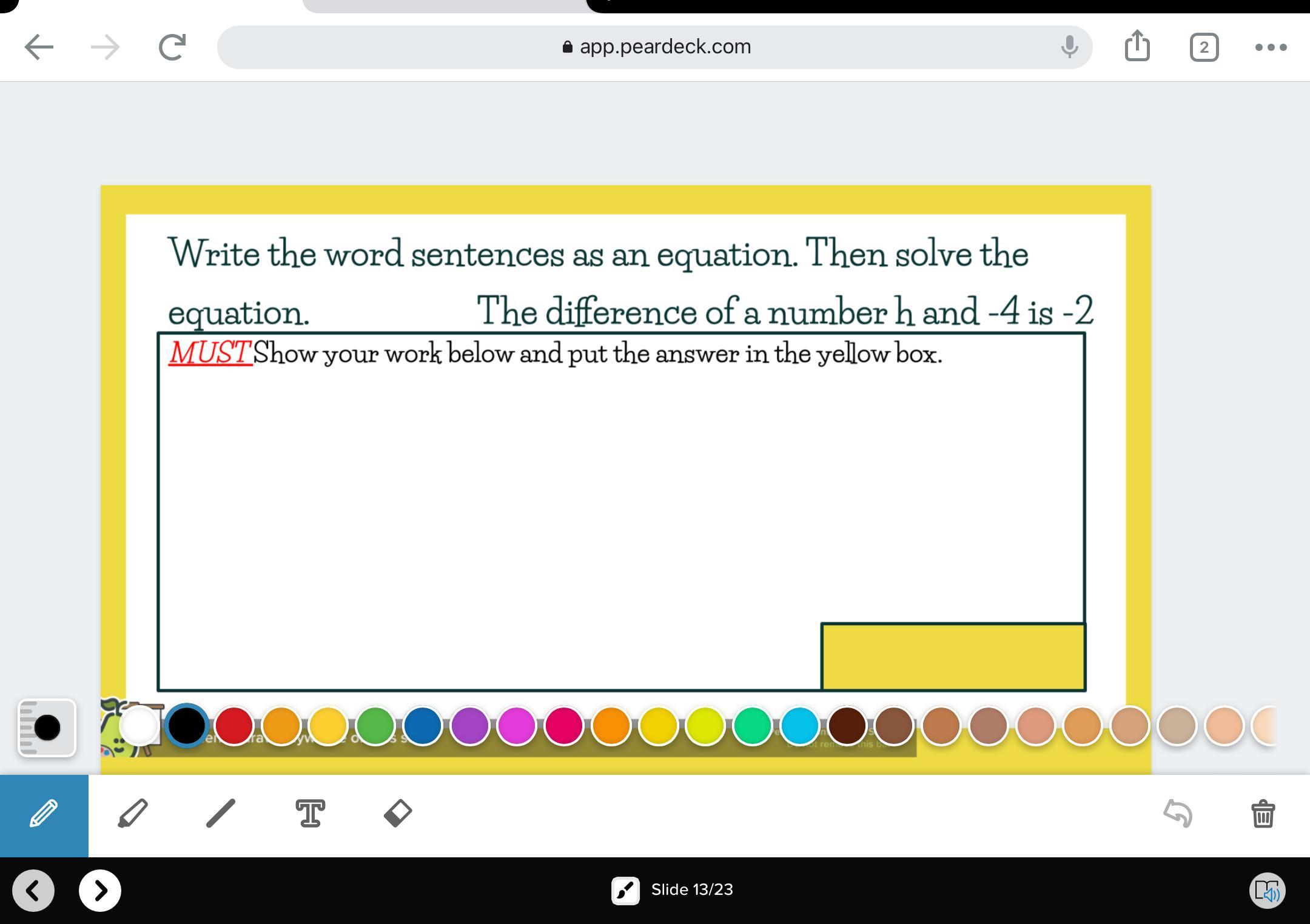Choose the green color swatch
The height and width of the screenshot is (924, 1310).
(375, 726)
